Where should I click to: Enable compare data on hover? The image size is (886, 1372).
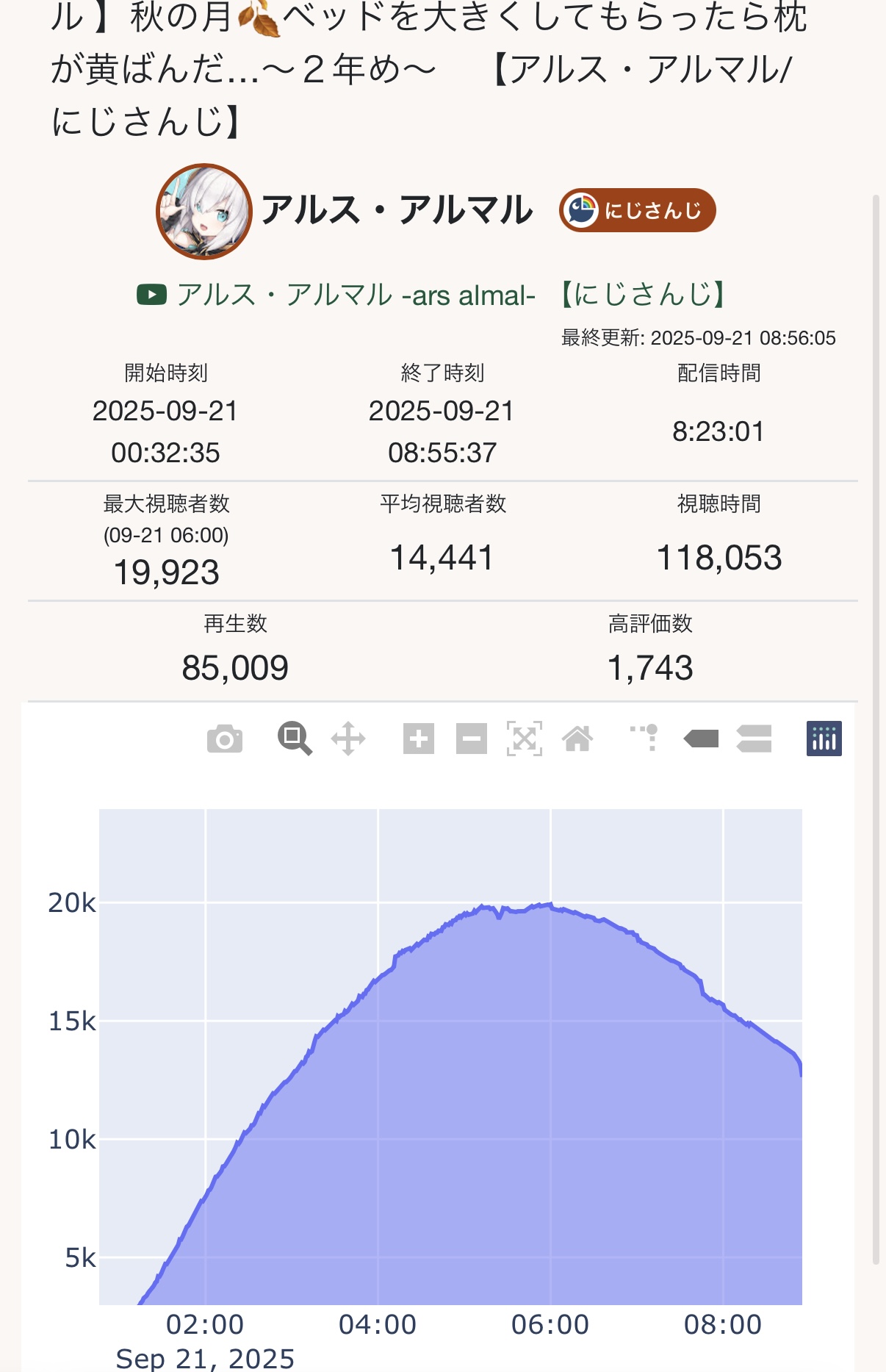(x=754, y=739)
